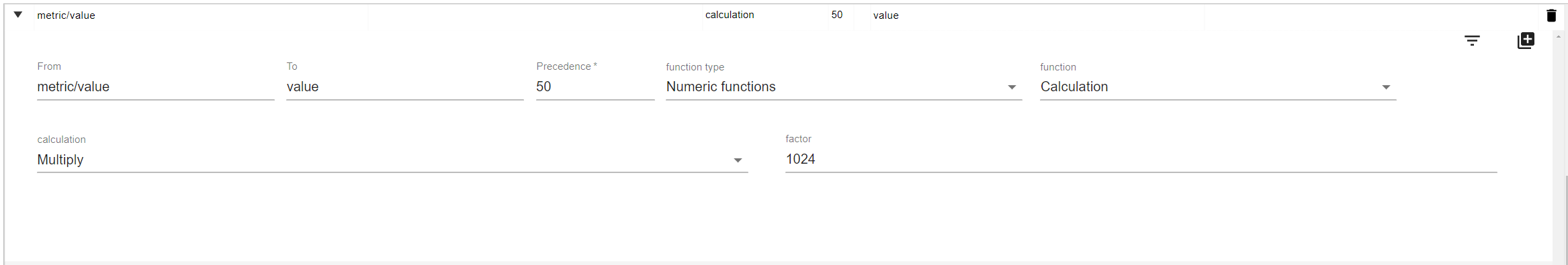The image size is (1568, 265).
Task: Open the function type dropdown arrow
Action: (1012, 87)
